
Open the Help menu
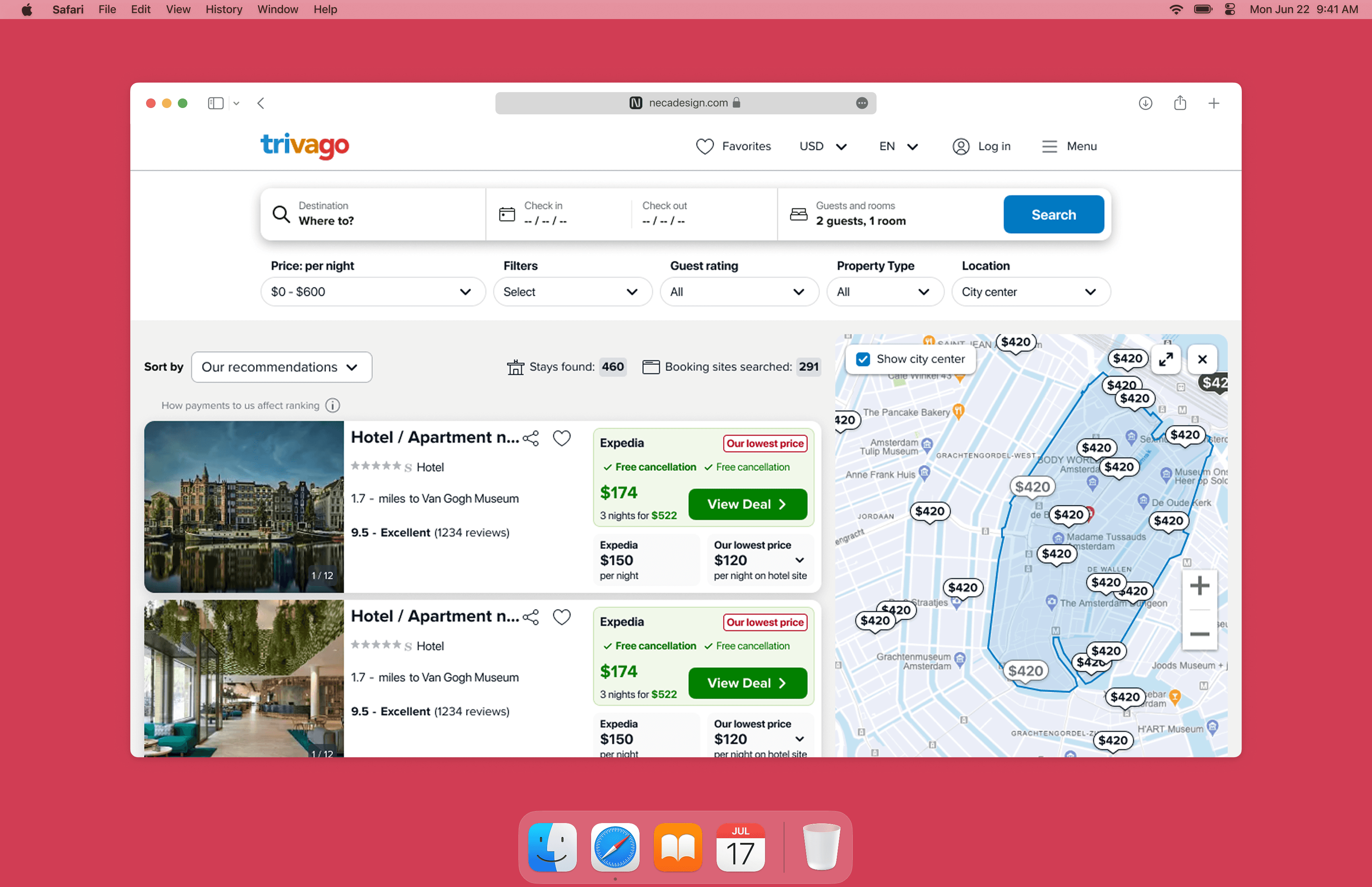click(x=325, y=9)
